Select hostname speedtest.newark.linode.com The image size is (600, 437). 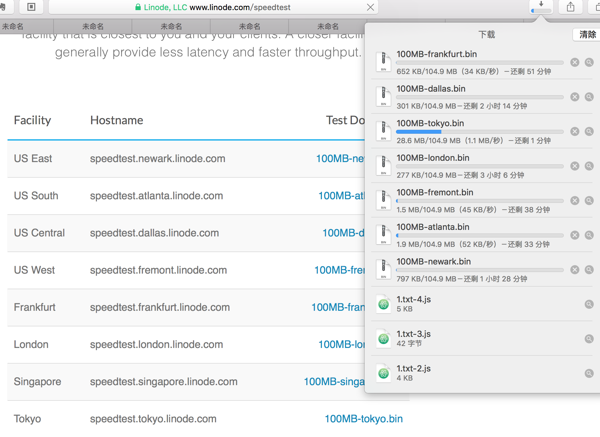pyautogui.click(x=158, y=159)
